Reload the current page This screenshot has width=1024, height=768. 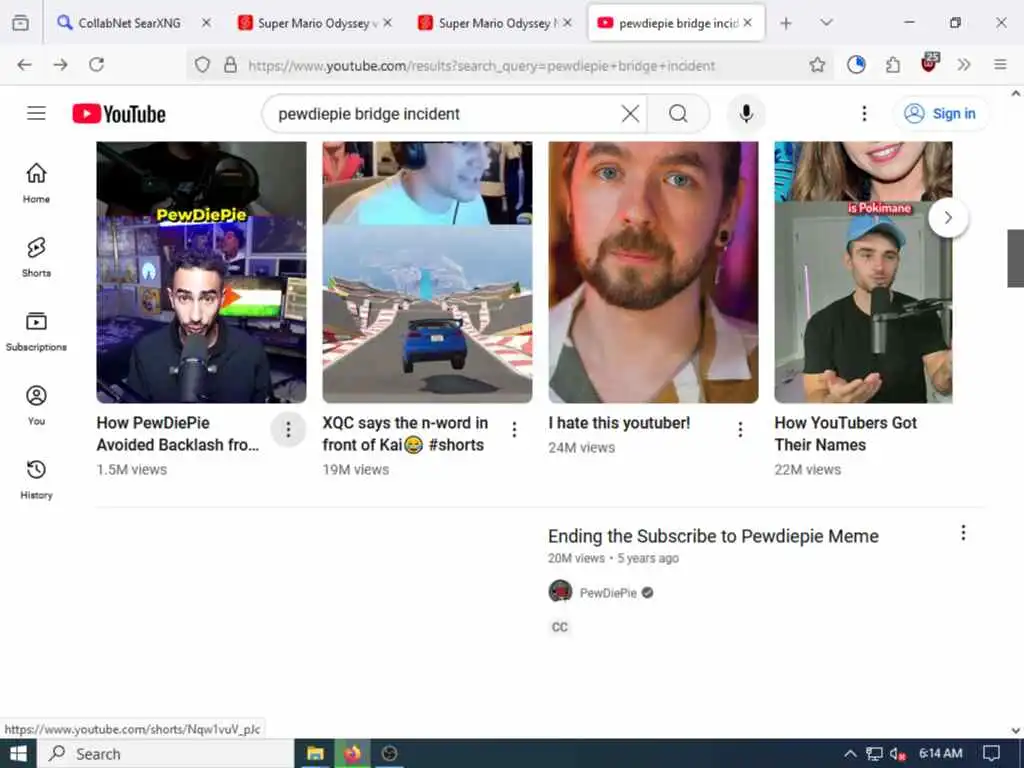pos(97,65)
